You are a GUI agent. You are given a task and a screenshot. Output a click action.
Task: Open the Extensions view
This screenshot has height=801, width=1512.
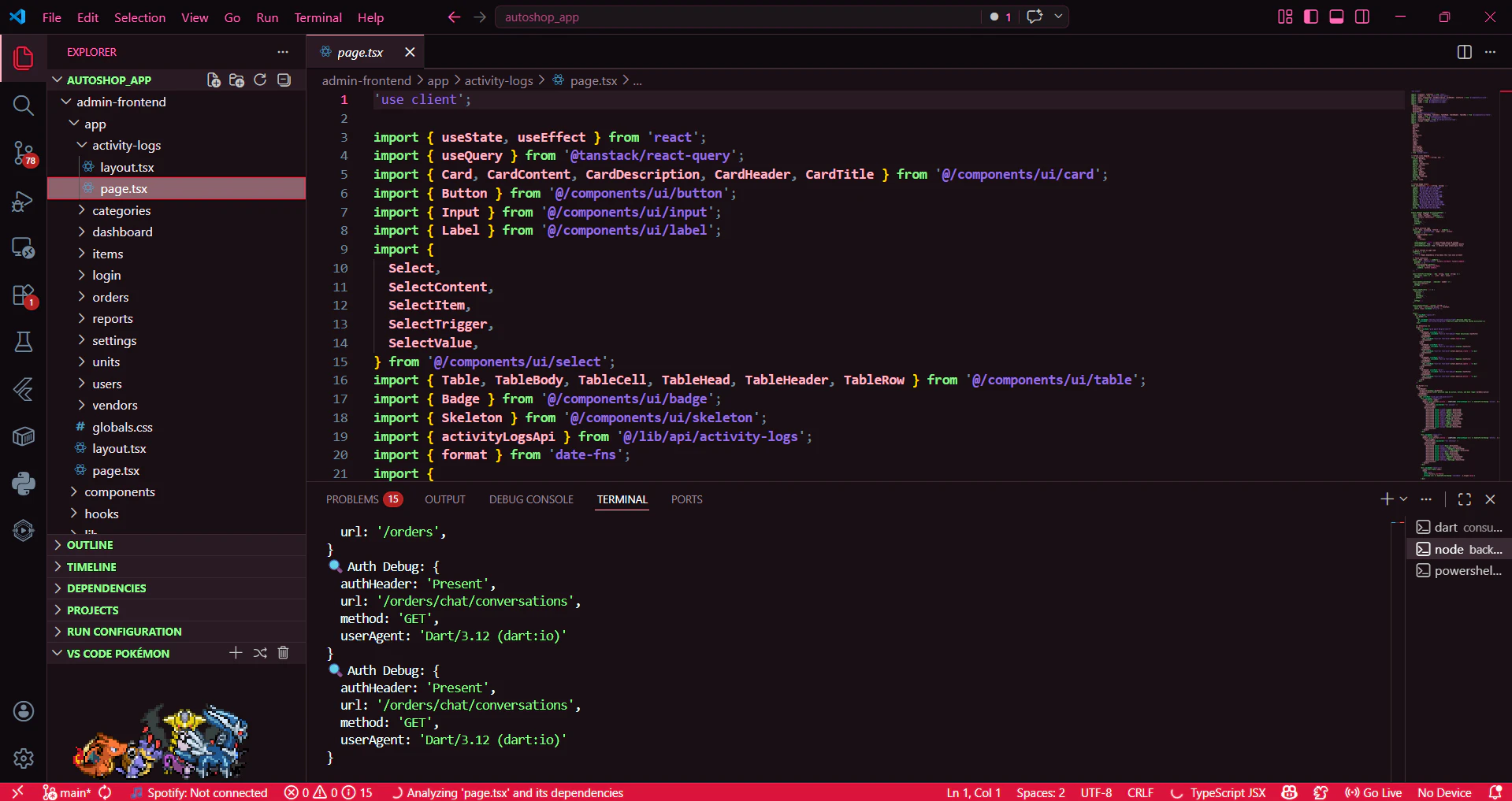(x=24, y=296)
